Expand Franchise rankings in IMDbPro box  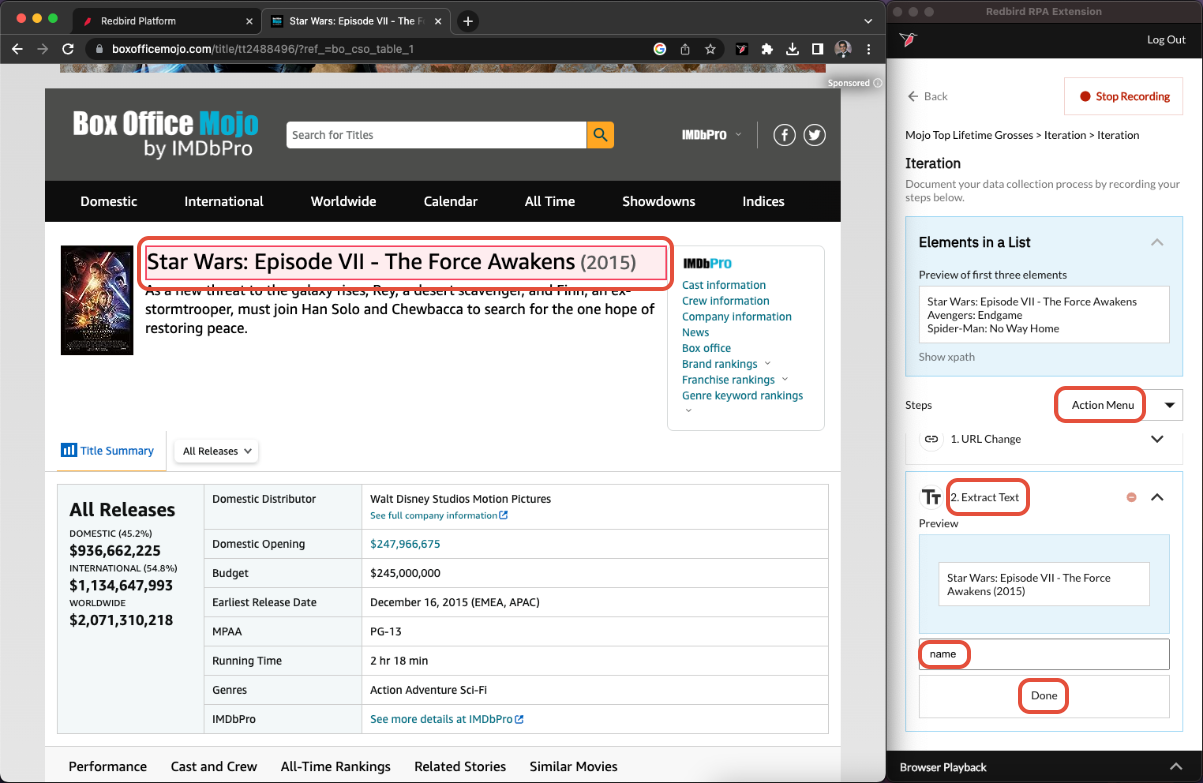(784, 380)
